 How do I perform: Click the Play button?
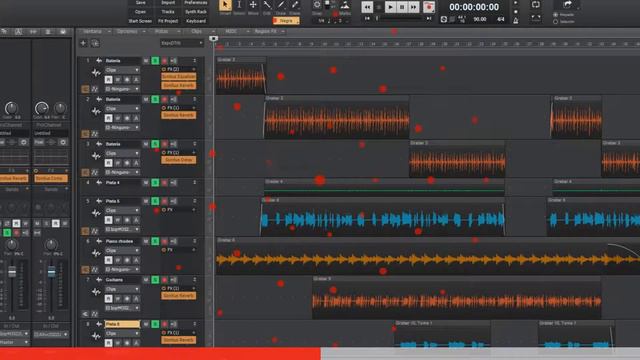click(x=391, y=7)
